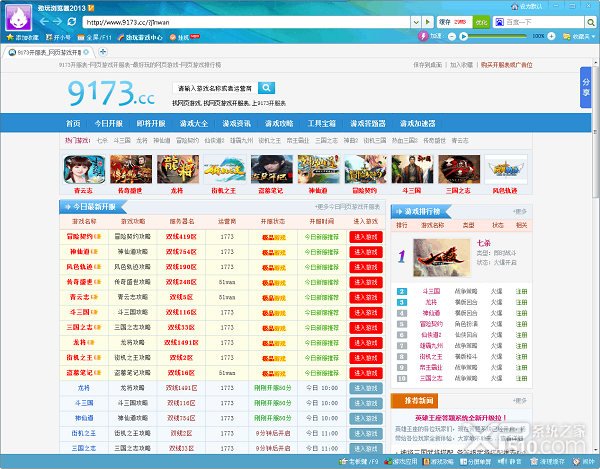
Task: Click the 添加收藏 star icon
Action: point(10,37)
